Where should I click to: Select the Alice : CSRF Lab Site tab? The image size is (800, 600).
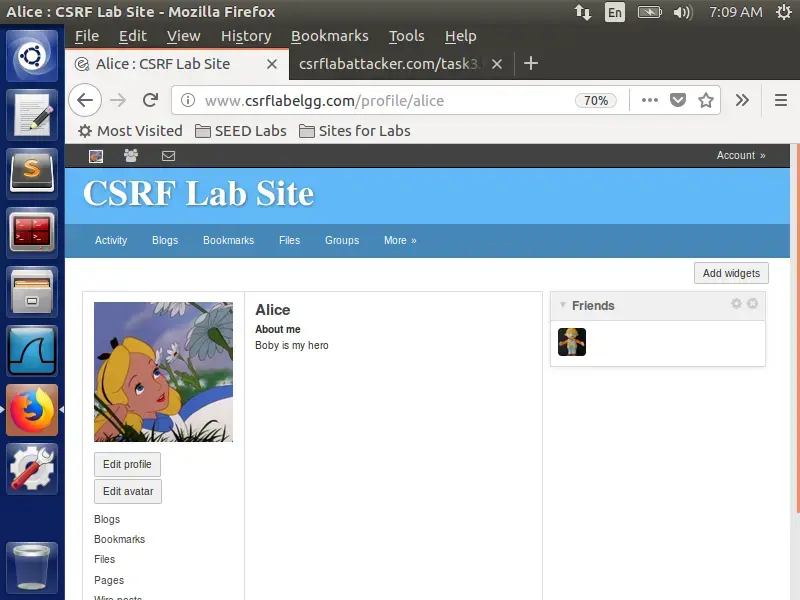click(x=163, y=64)
